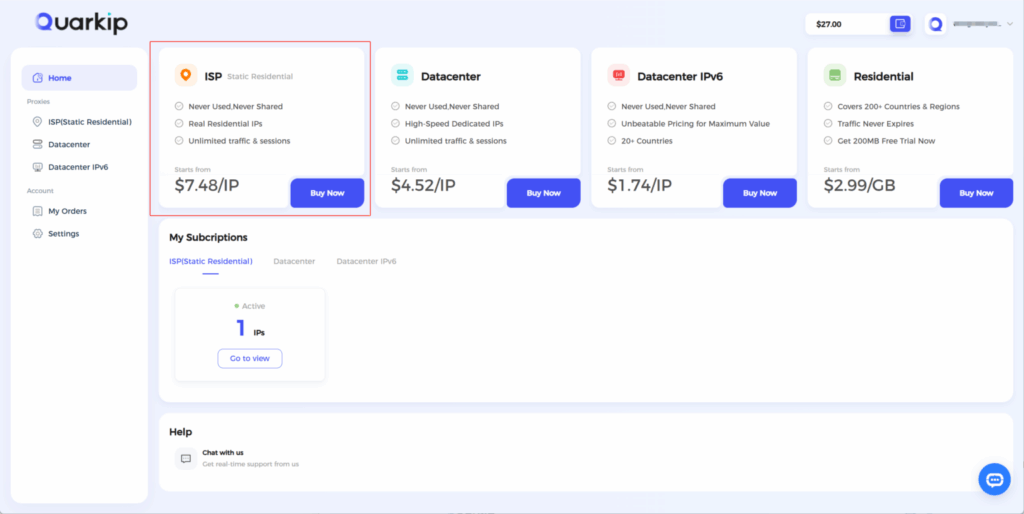Viewport: 1024px width, 514px height.
Task: Click the ISP card title
Action: 213,76
